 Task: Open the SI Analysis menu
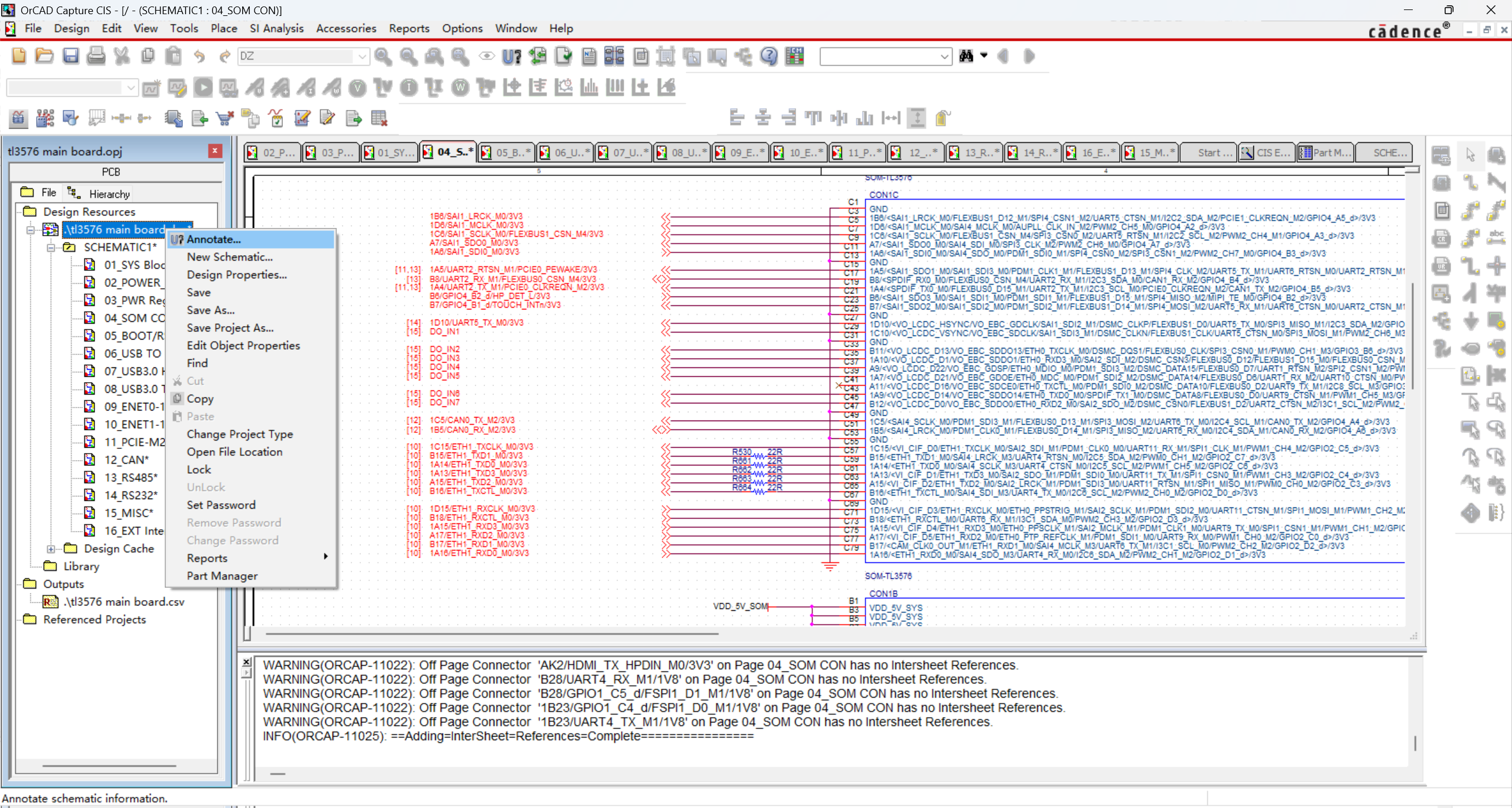coord(276,28)
